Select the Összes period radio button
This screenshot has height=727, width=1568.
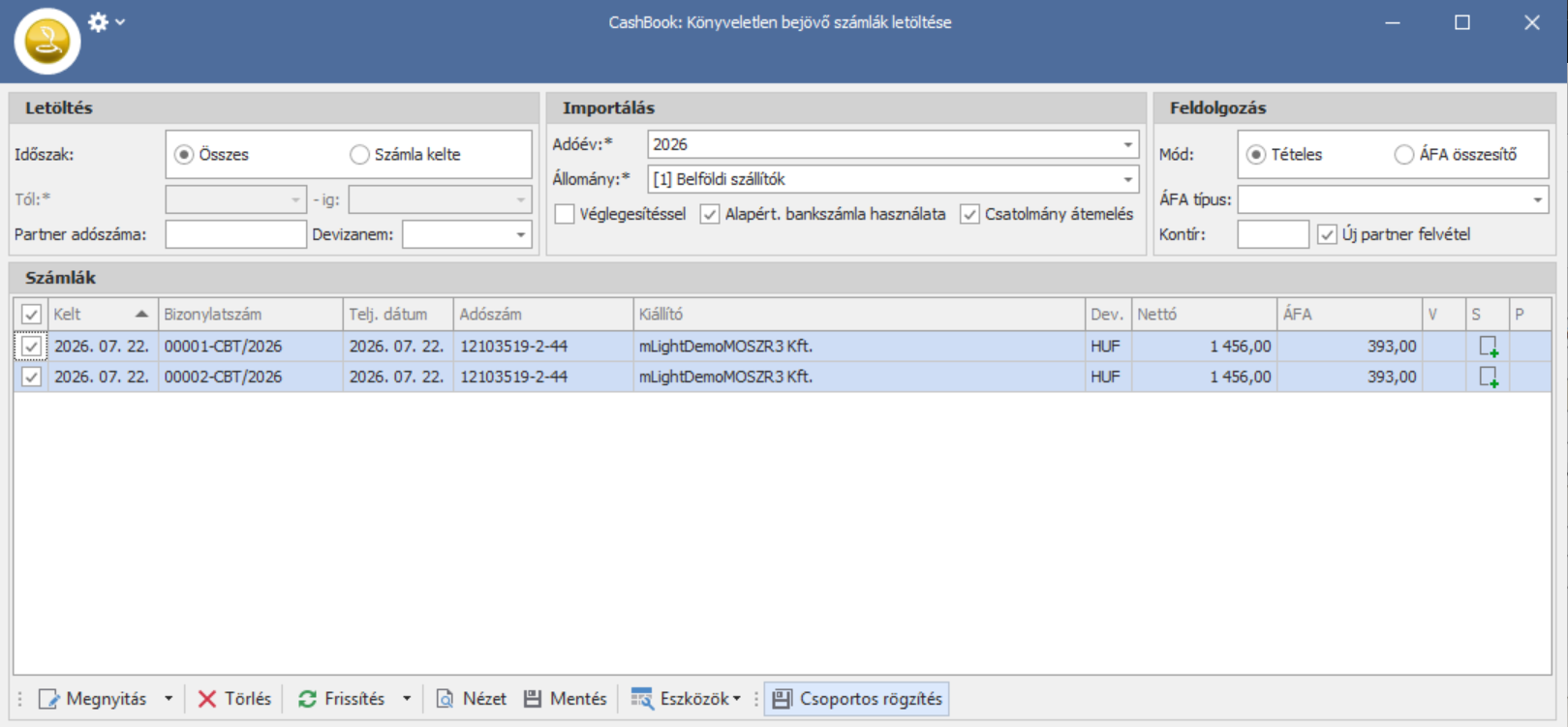pyautogui.click(x=184, y=155)
